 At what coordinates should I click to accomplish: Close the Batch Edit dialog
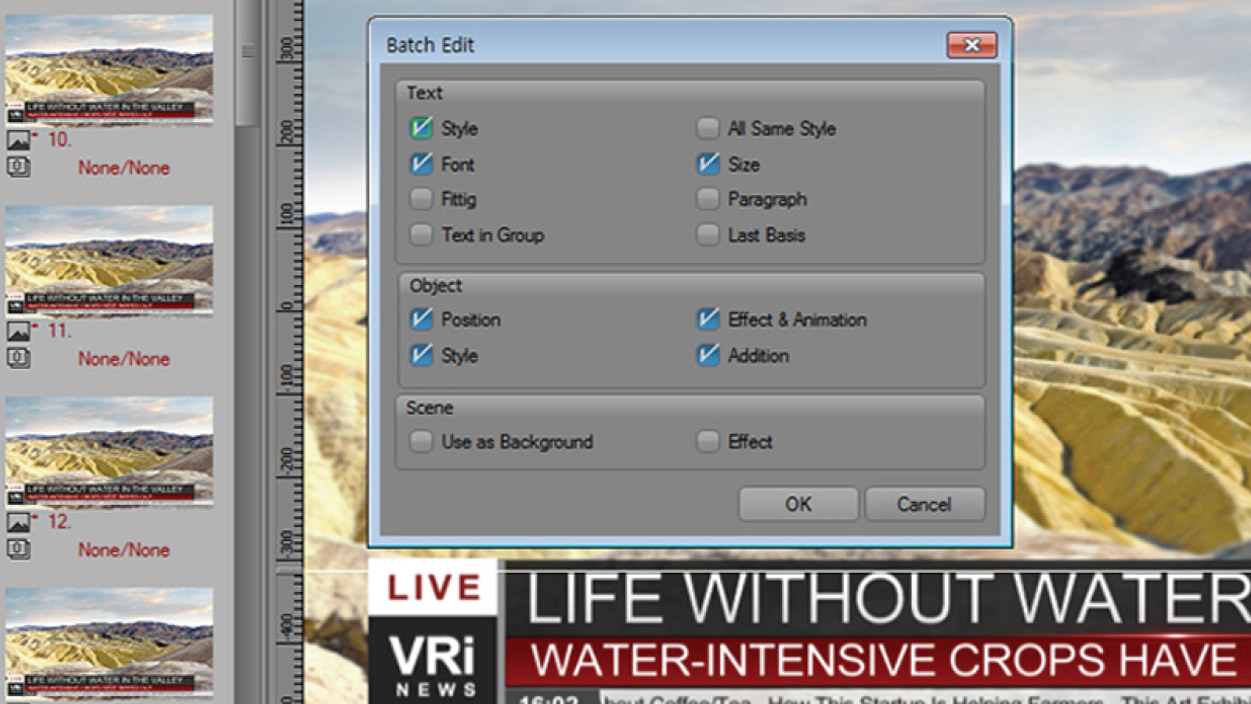(x=971, y=45)
